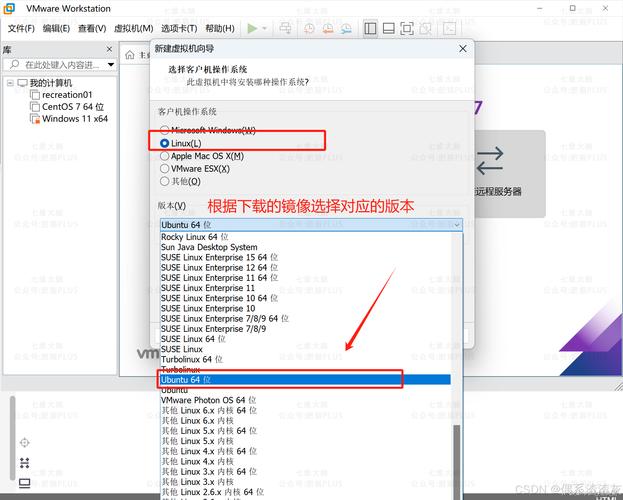Click the Unity mode toolbar icon
623x500 pixels.
pos(425,28)
